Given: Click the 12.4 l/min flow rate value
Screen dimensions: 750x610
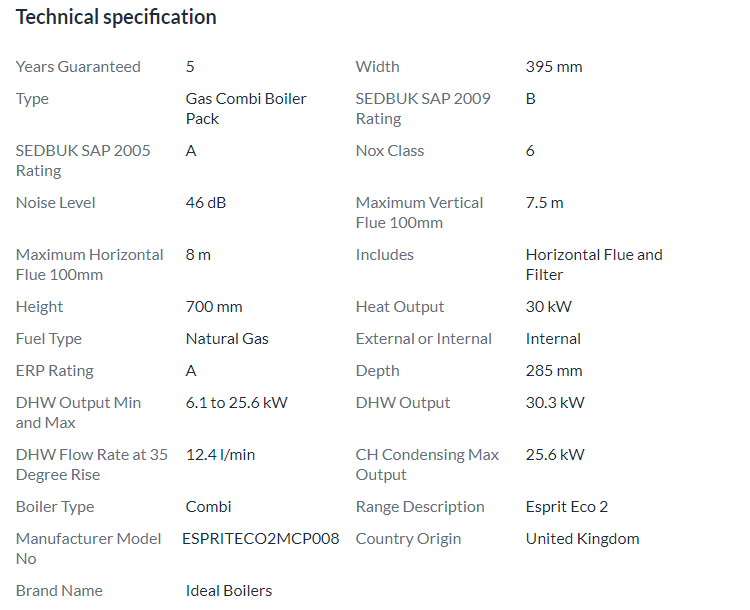Looking at the screenshot, I should point(220,455).
